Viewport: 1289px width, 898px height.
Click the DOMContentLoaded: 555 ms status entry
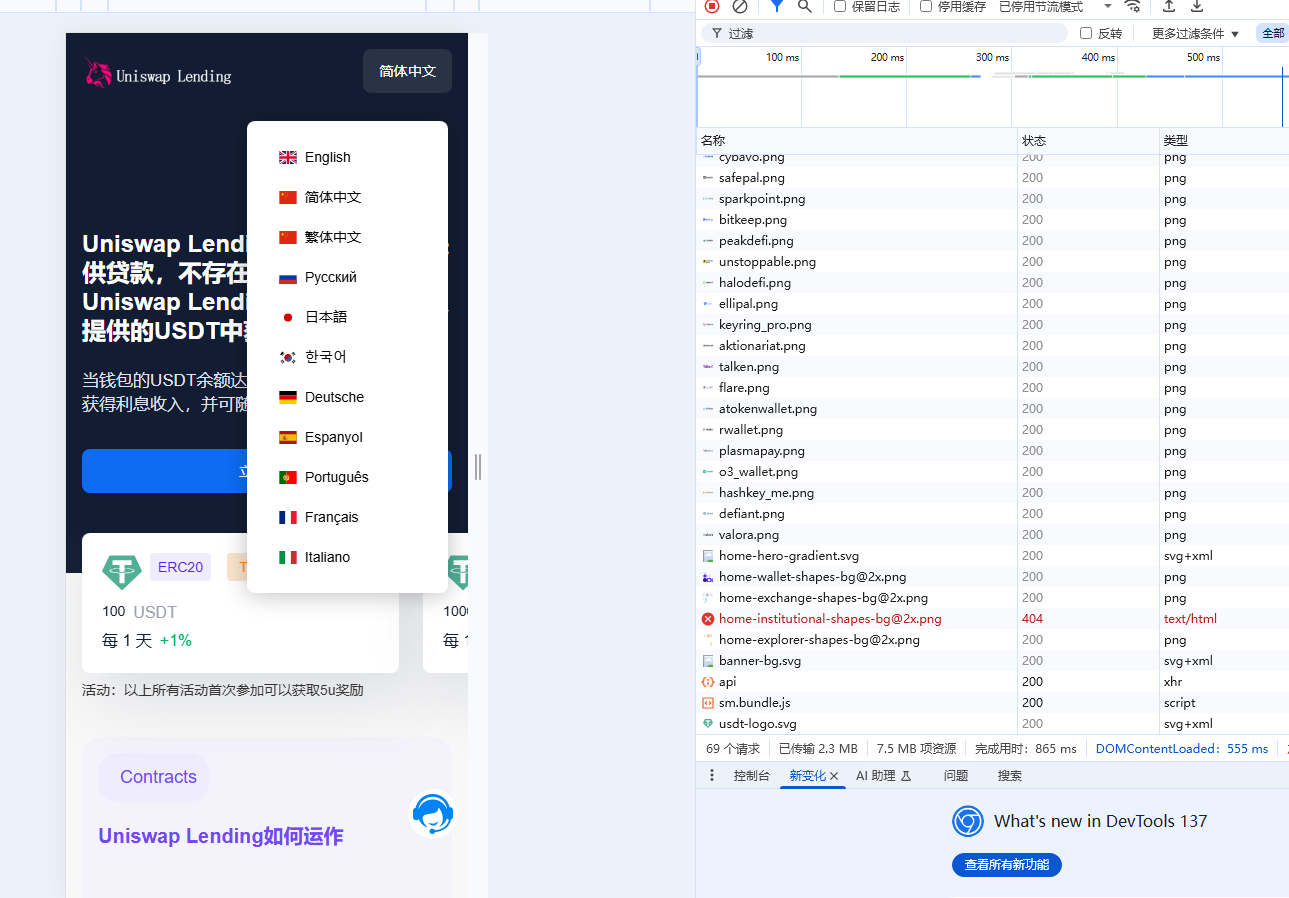1181,748
